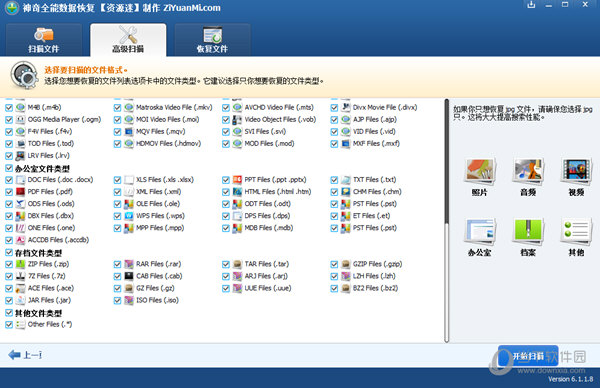Click the HTML Files file icon
This screenshot has height=388, width=600.
tap(237, 192)
